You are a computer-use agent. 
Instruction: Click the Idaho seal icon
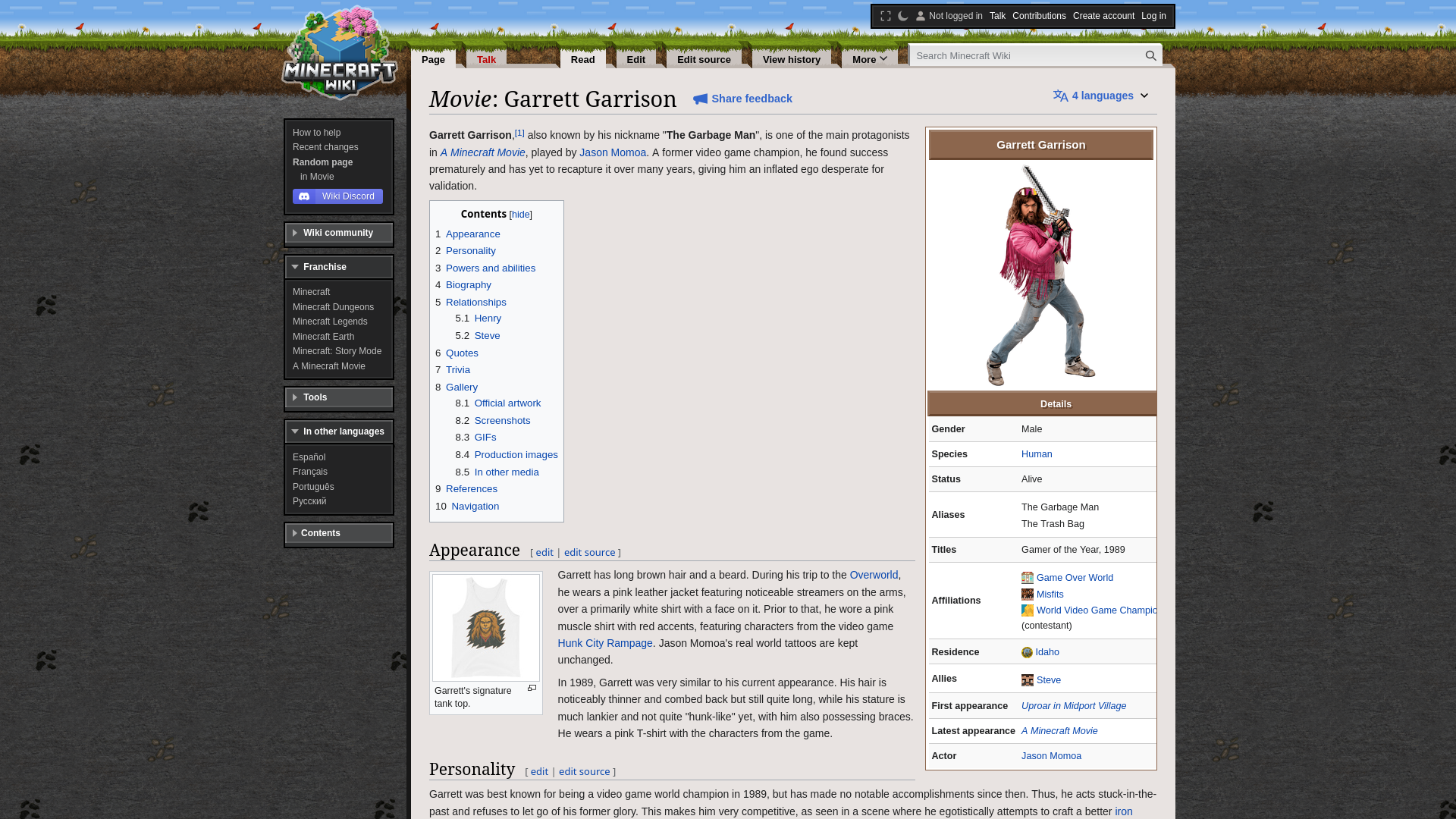1027,652
